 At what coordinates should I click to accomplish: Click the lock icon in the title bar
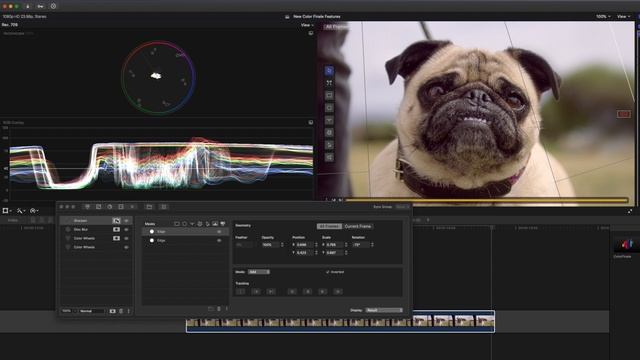(28, 6)
